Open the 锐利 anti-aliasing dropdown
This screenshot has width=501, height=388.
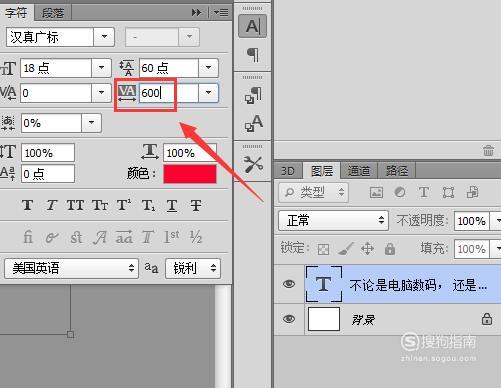coord(193,268)
